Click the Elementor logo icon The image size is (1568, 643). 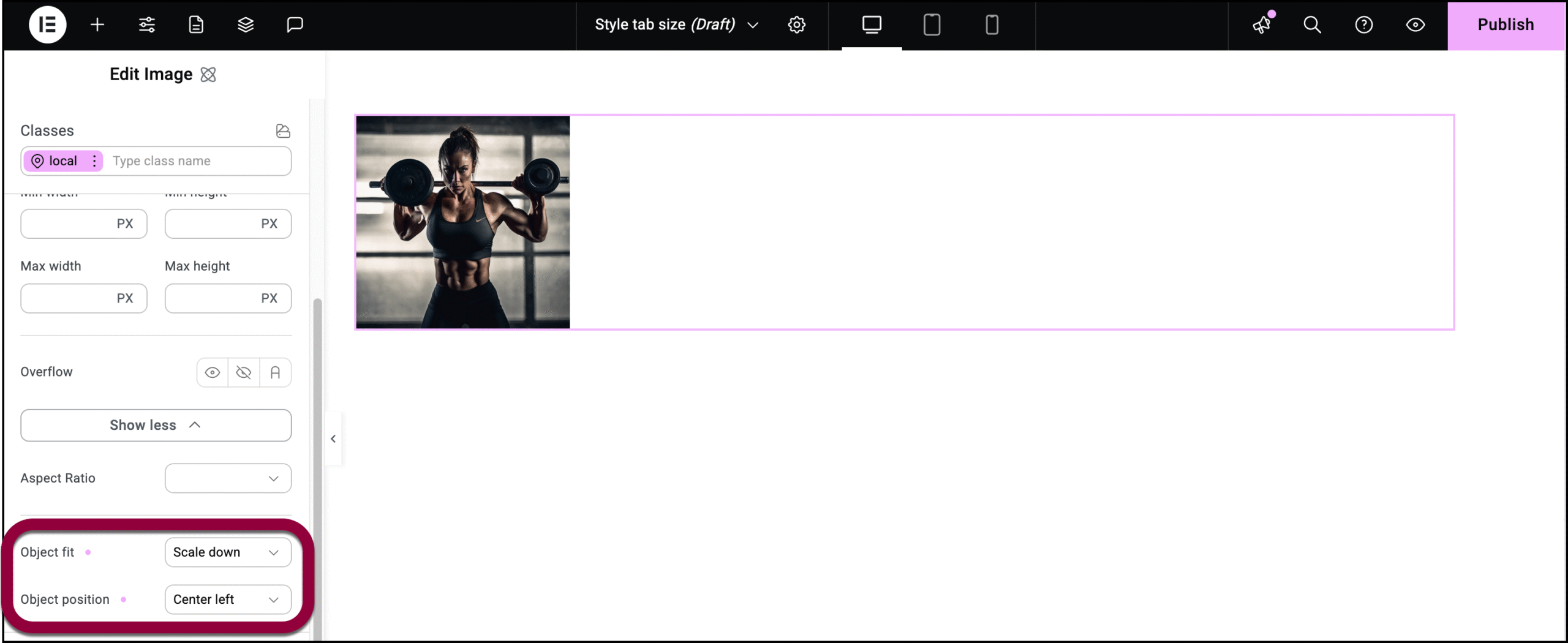click(x=47, y=24)
